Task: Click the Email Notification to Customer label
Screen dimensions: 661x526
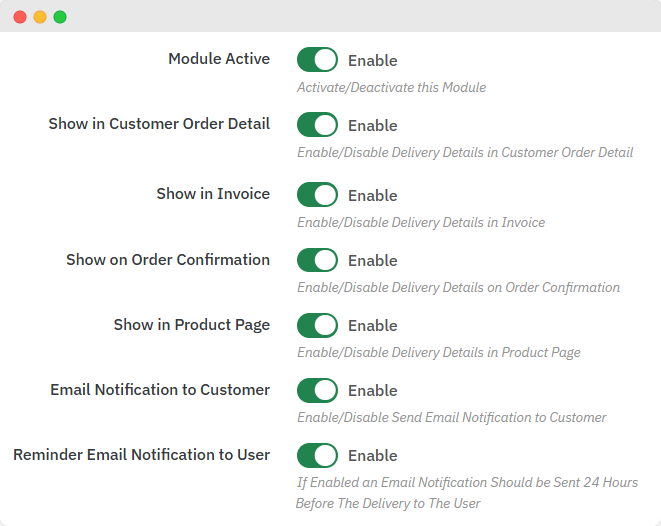Action: (160, 389)
